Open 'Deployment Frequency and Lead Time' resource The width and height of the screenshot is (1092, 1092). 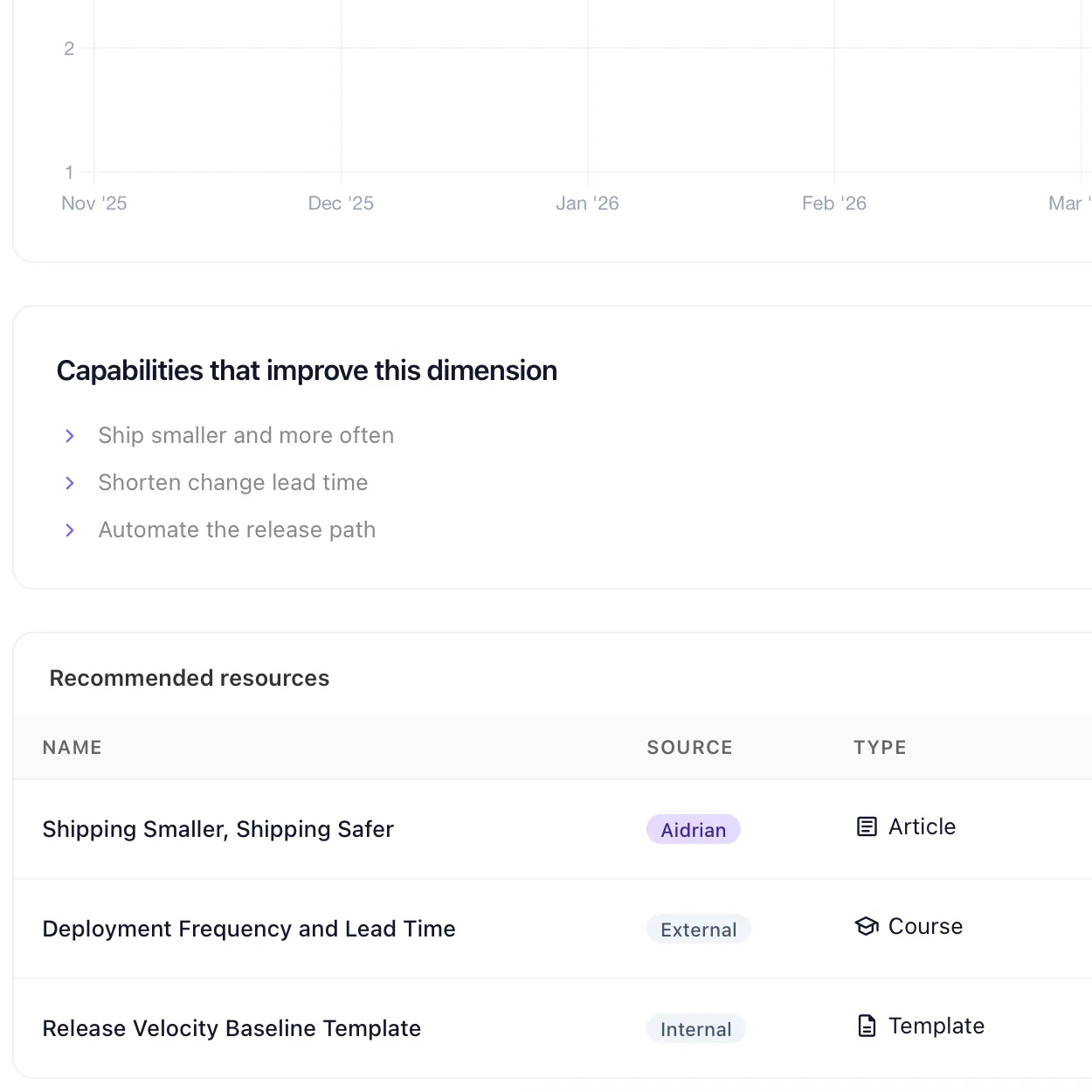pyautogui.click(x=249, y=929)
